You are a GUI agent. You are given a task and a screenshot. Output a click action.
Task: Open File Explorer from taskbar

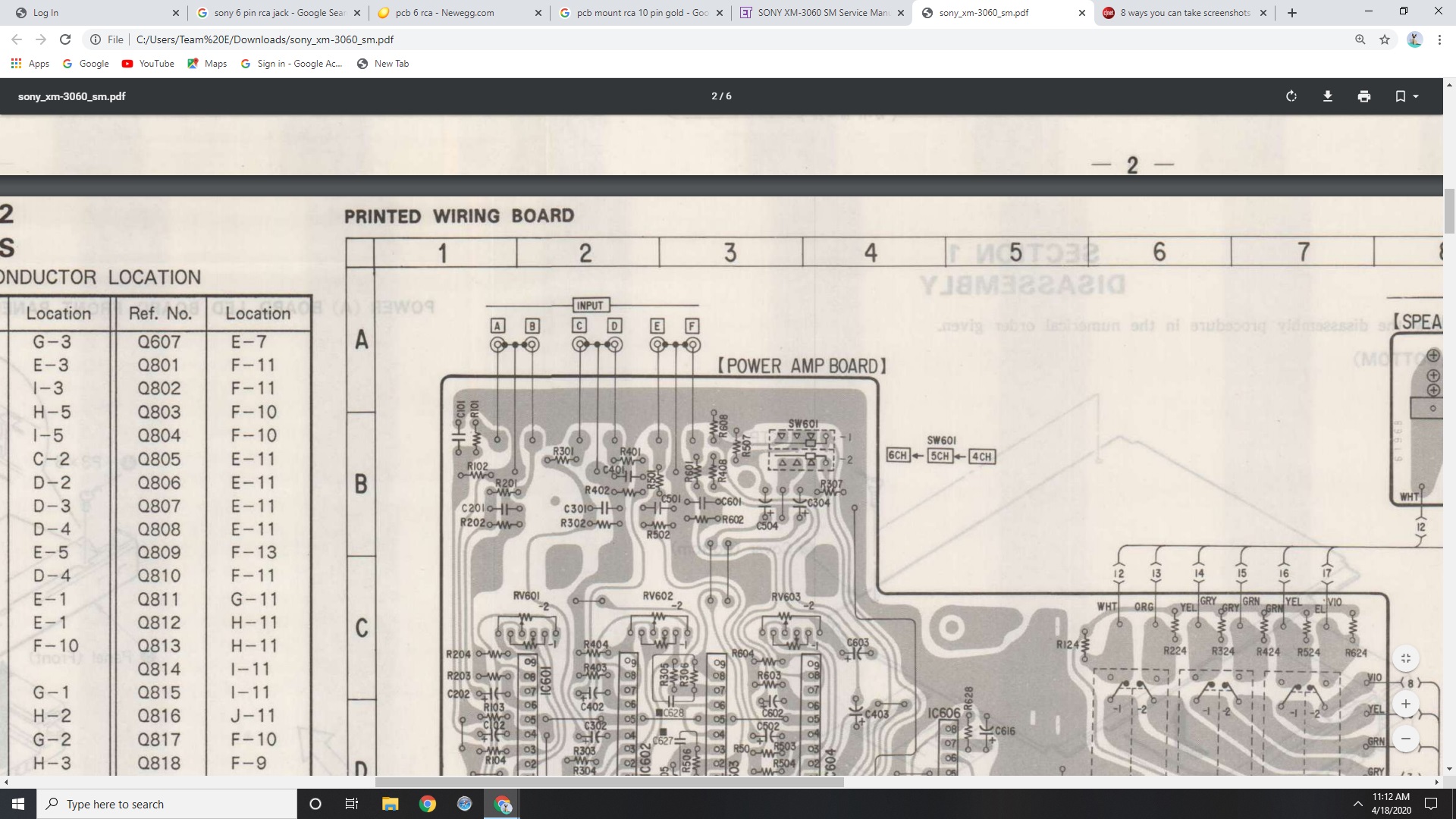point(390,804)
